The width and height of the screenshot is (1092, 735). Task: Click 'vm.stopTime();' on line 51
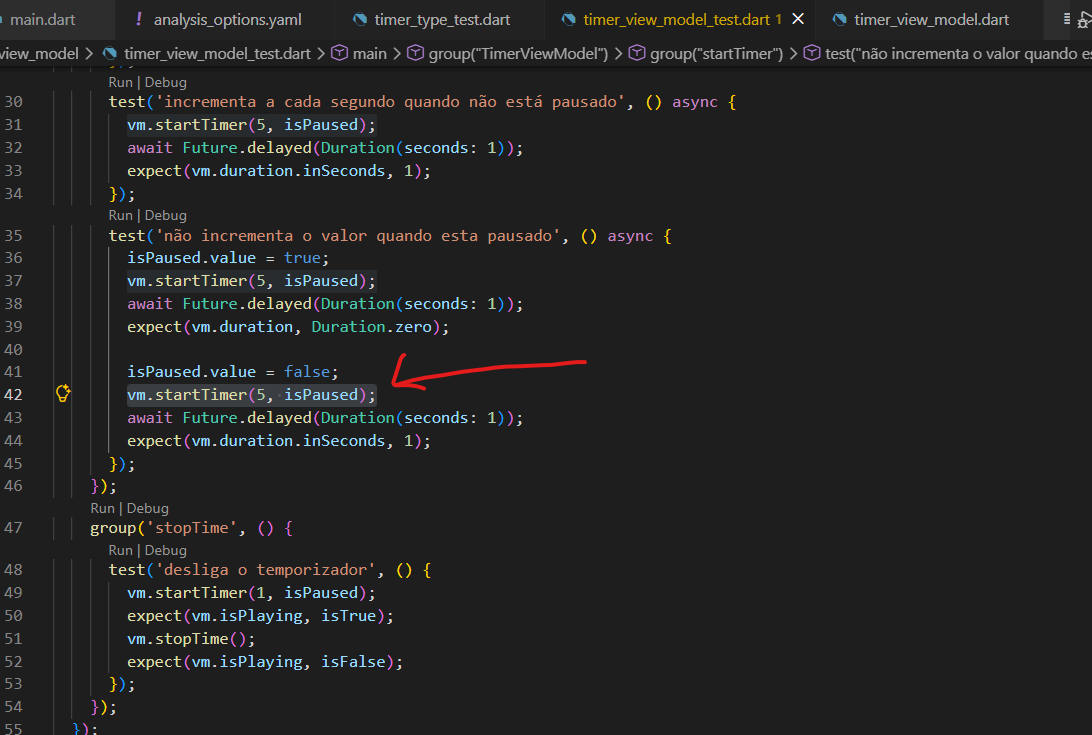192,639
